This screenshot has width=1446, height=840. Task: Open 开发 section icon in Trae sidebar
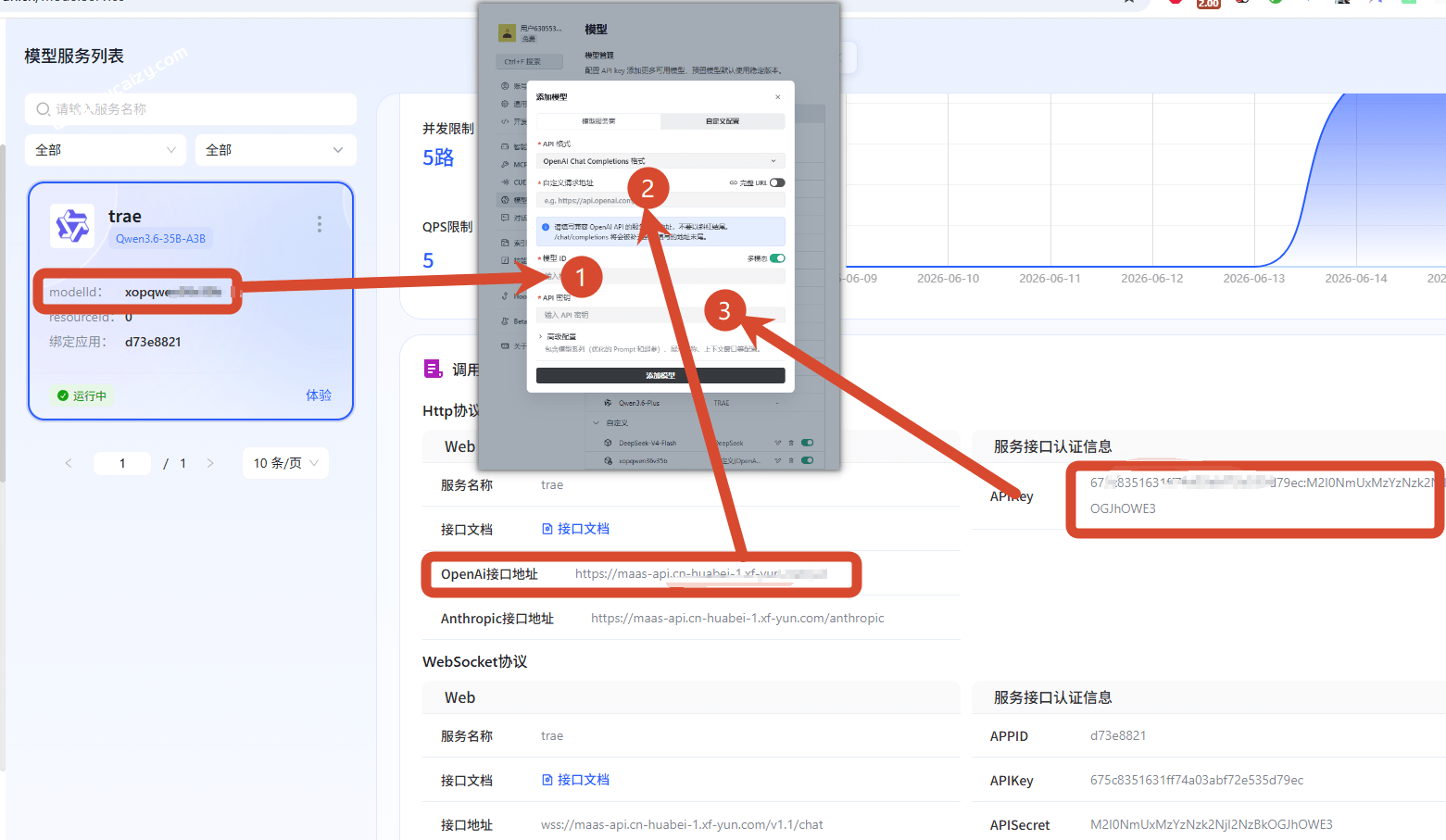pyautogui.click(x=505, y=121)
